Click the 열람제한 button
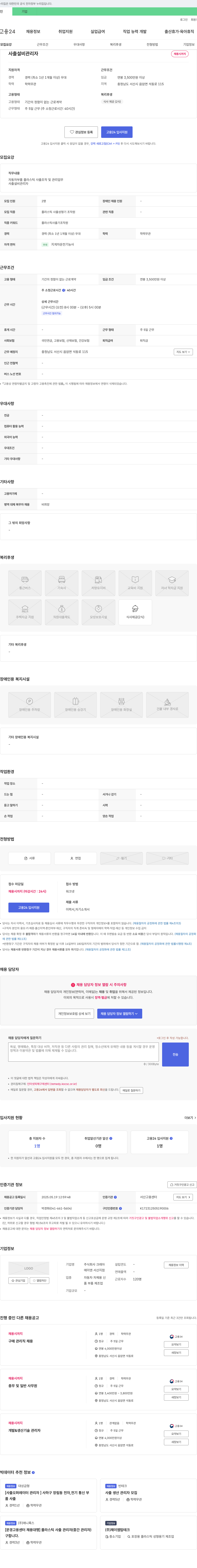 click(40, 1281)
